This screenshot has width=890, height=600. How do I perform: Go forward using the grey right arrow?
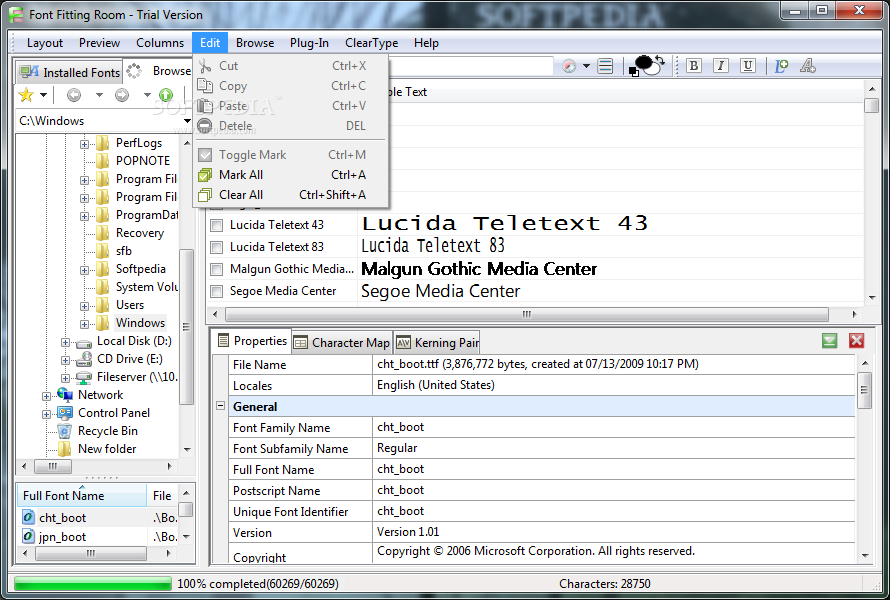point(122,95)
